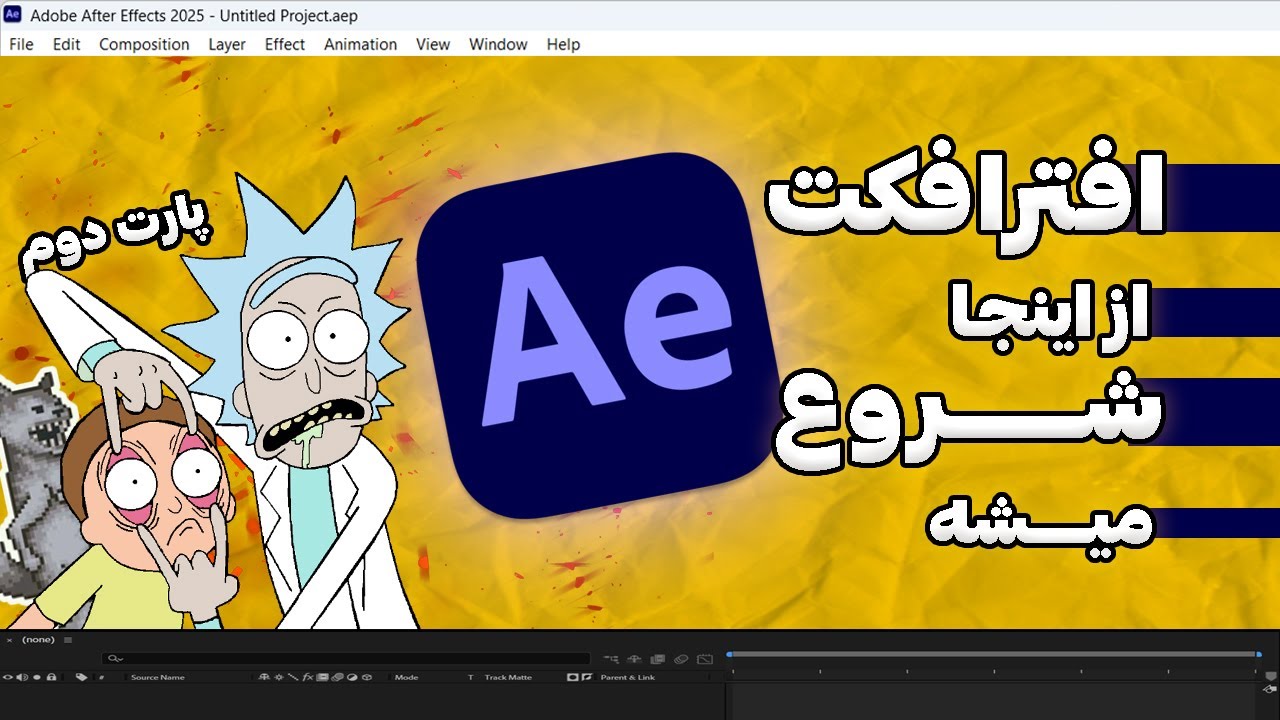
Task: Click the Solo dot column icon
Action: click(37, 677)
